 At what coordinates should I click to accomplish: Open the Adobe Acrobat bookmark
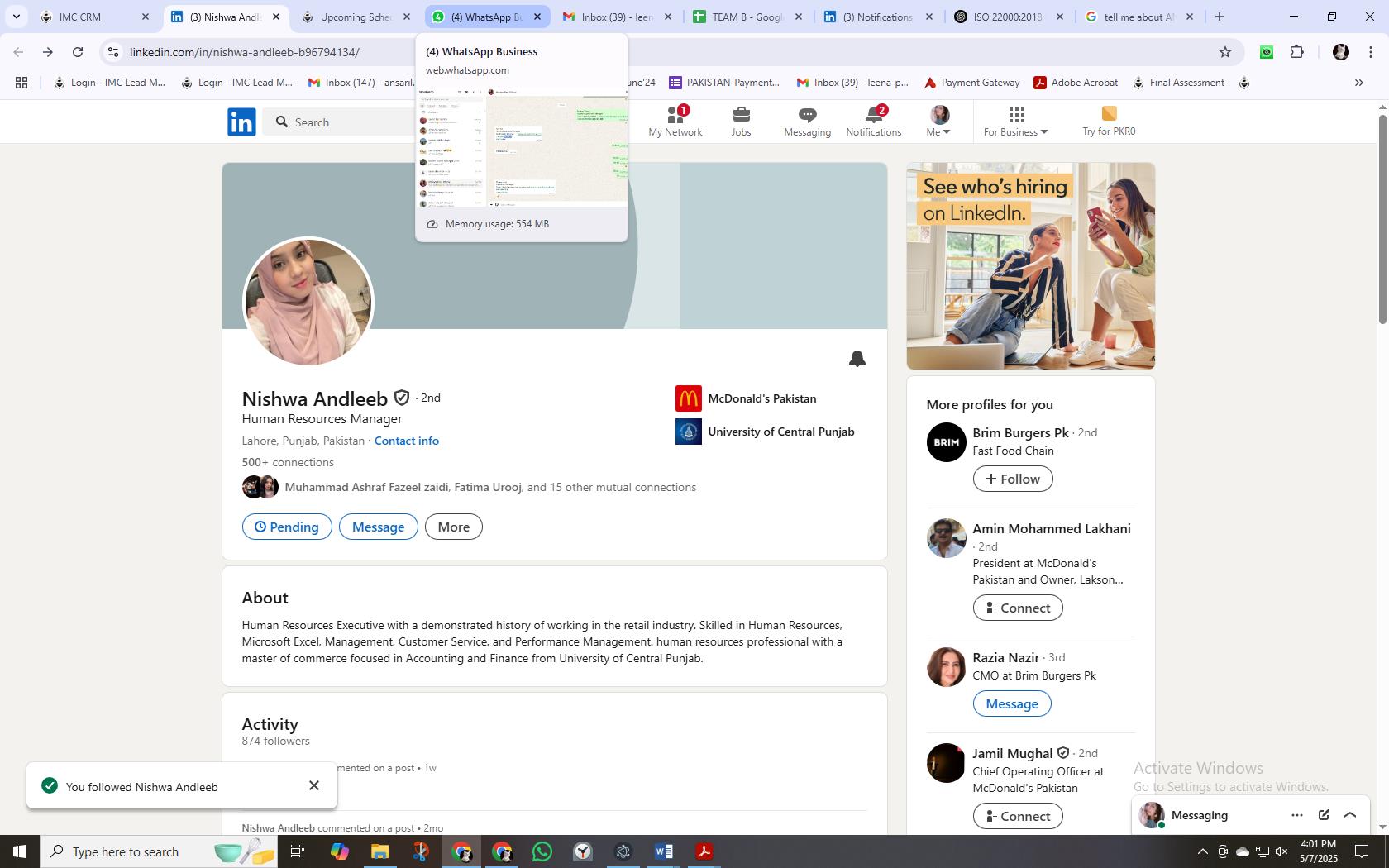[1076, 83]
